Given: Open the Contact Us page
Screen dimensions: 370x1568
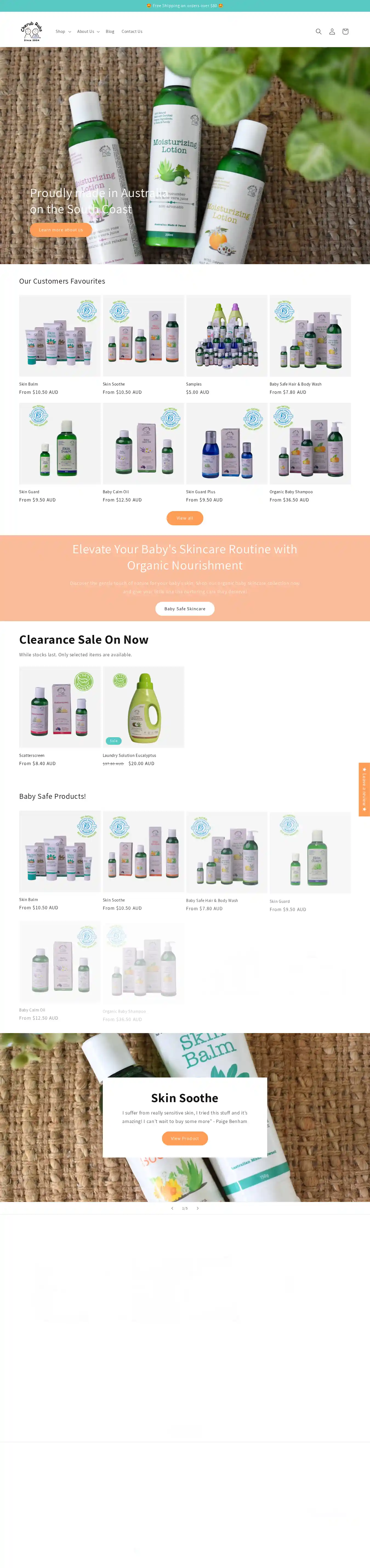Looking at the screenshot, I should (x=132, y=32).
